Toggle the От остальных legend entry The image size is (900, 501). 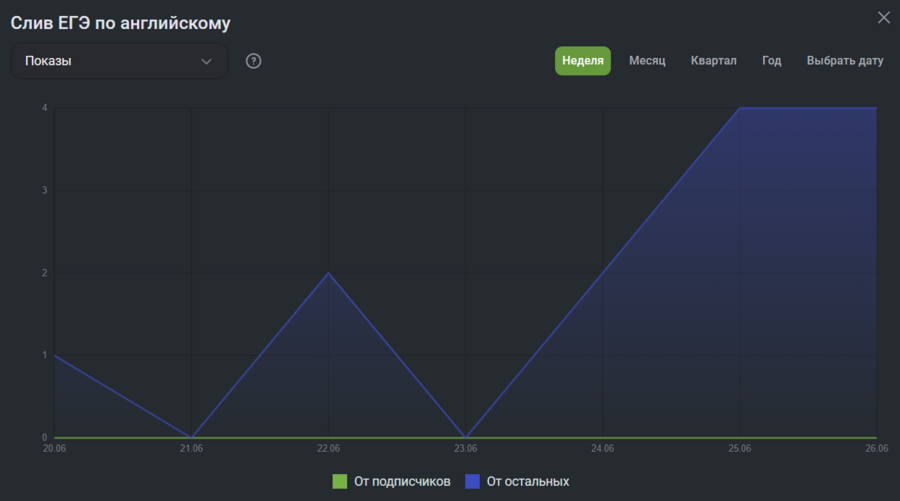517,481
